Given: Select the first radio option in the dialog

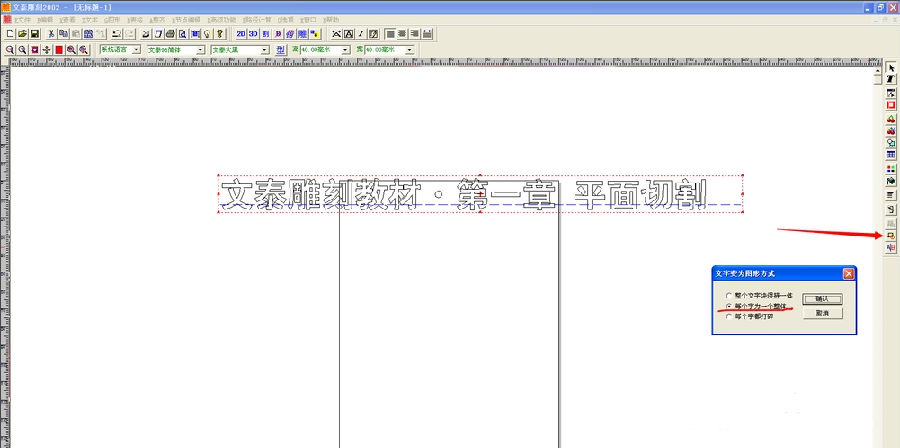Looking at the screenshot, I should (730, 295).
